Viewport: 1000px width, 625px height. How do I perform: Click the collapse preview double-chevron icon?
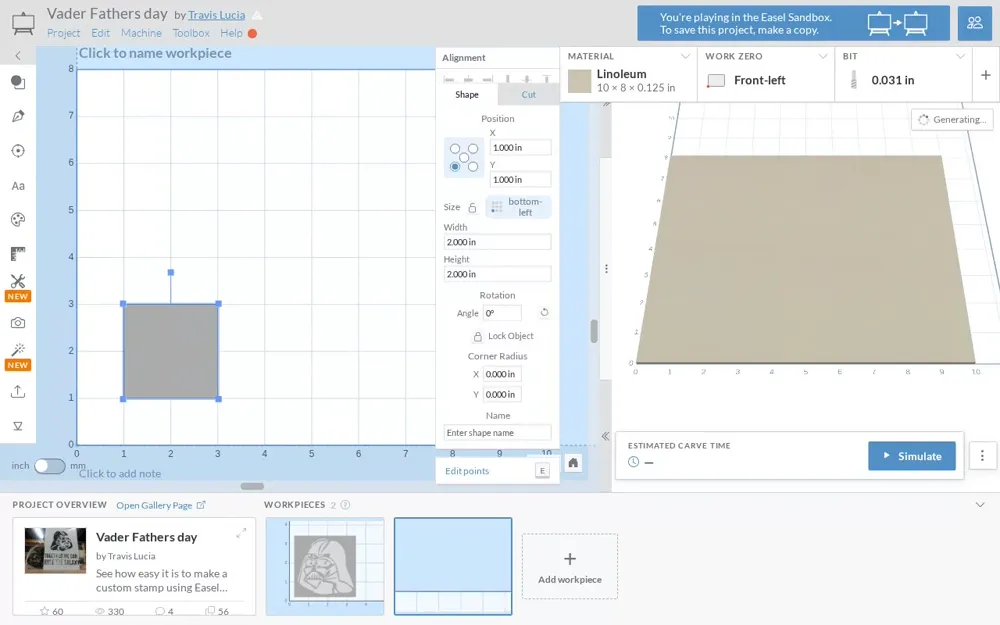click(605, 436)
